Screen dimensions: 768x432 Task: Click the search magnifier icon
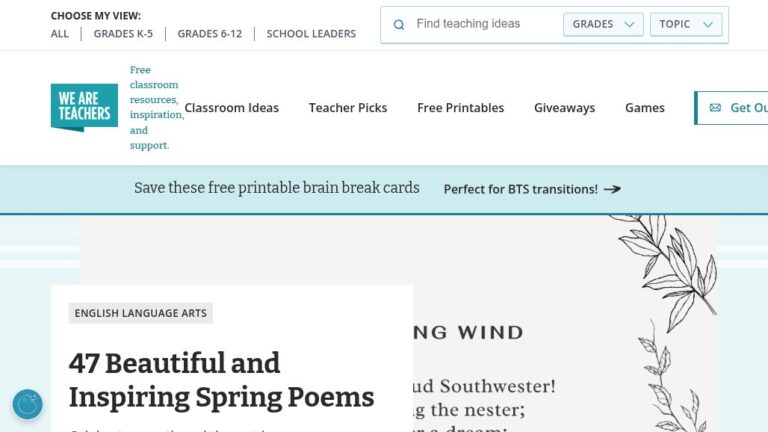point(399,24)
